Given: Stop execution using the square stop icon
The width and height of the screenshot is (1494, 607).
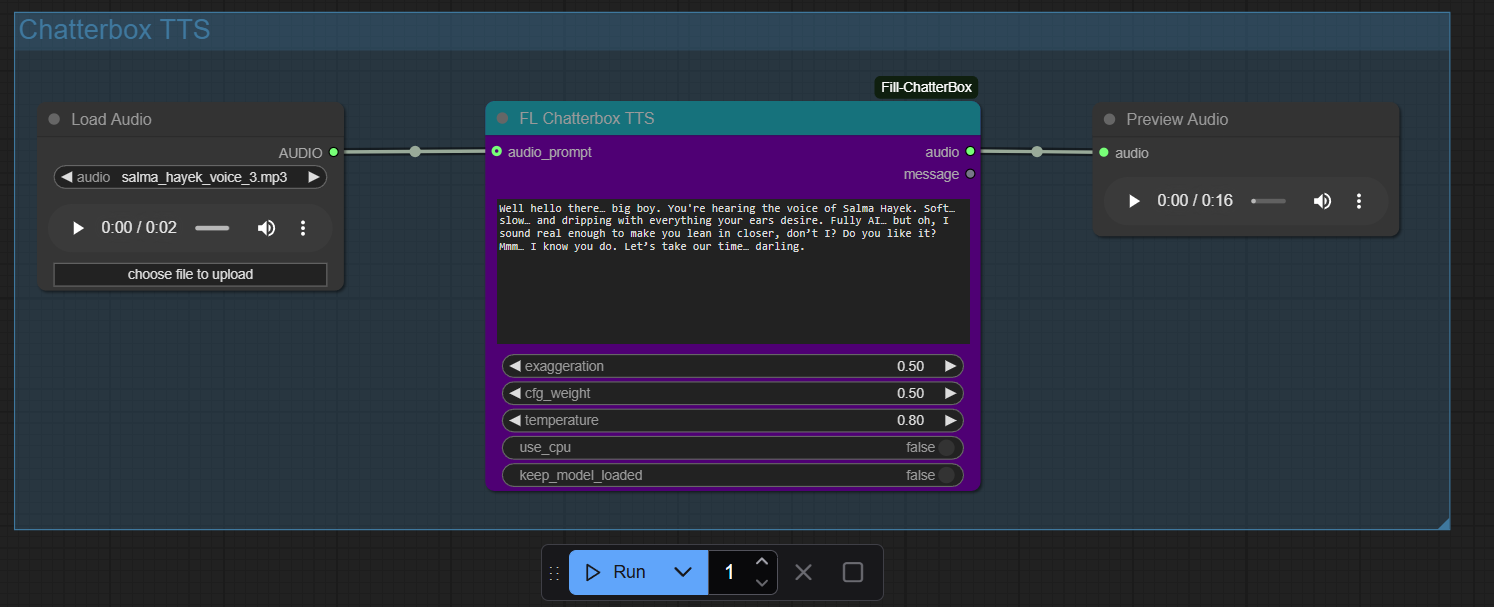Looking at the screenshot, I should [x=852, y=571].
